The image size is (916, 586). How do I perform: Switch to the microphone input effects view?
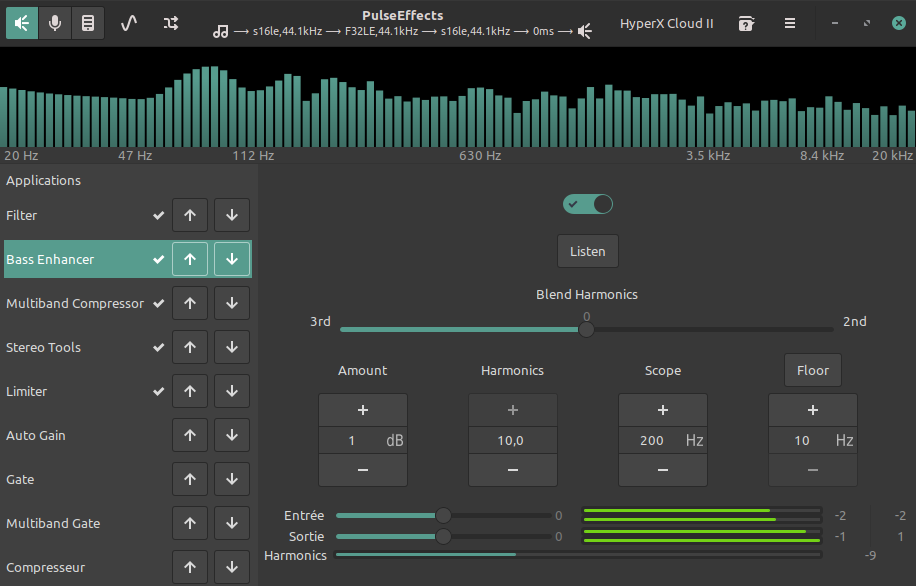pos(55,23)
